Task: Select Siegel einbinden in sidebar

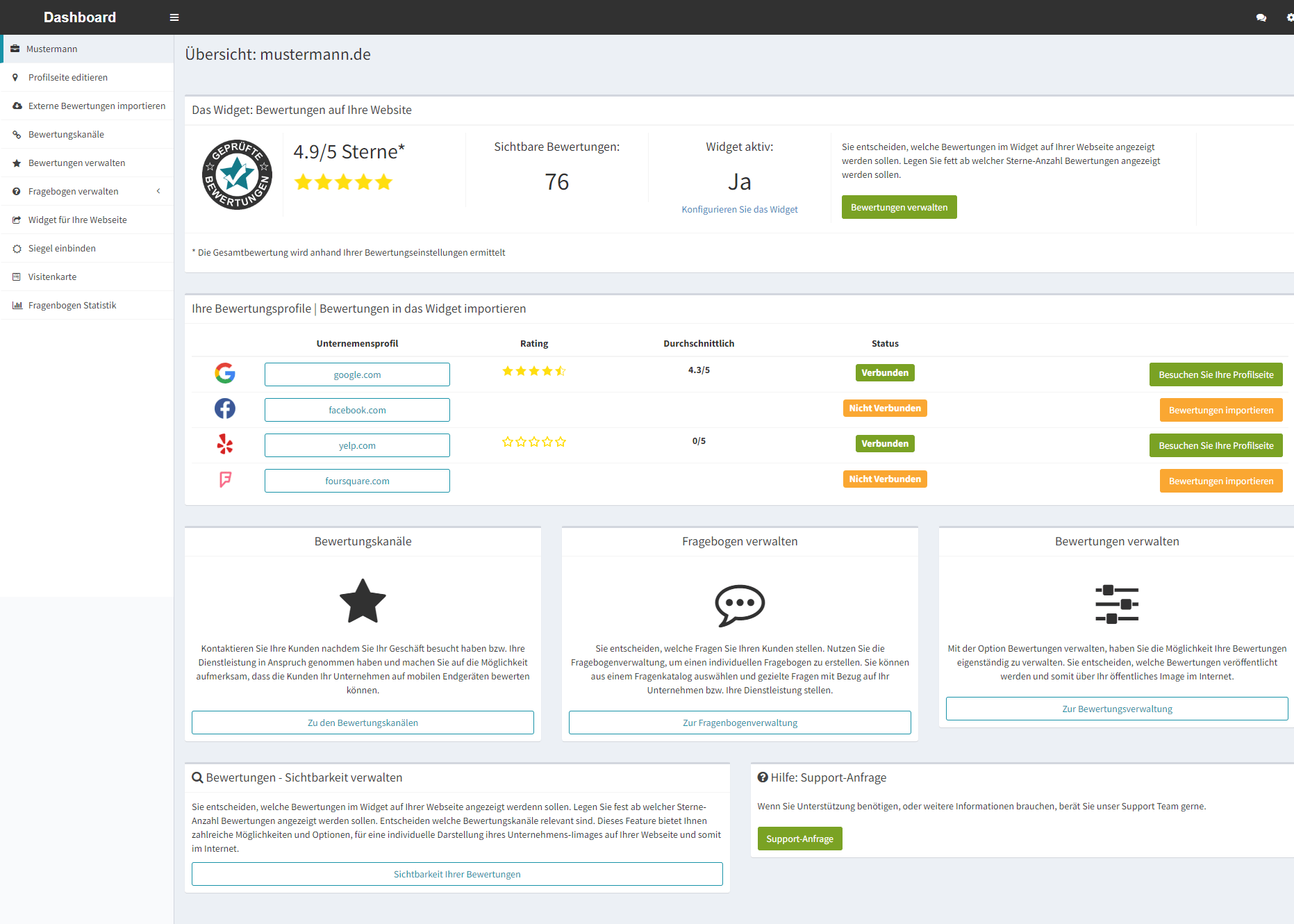Action: pyautogui.click(x=62, y=248)
